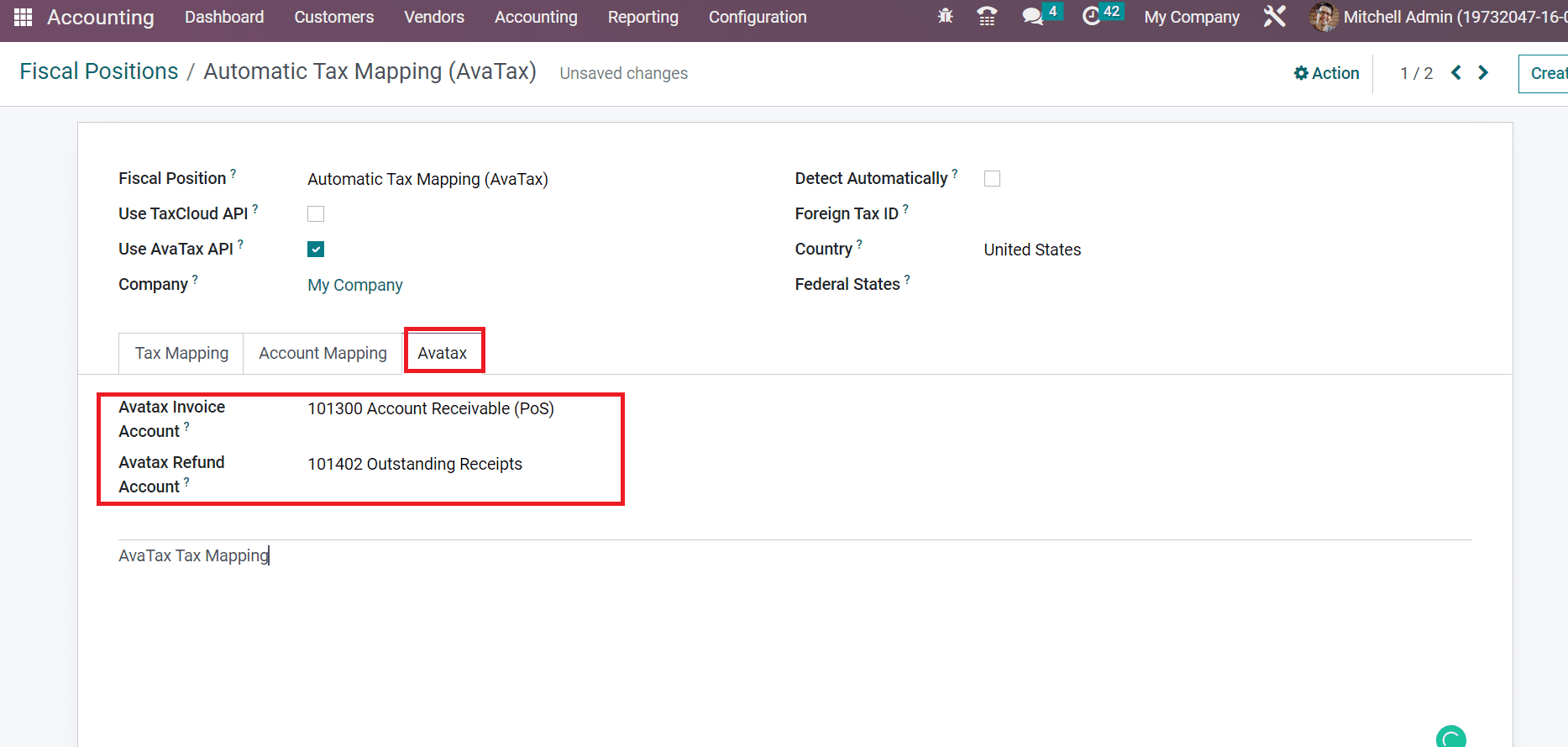Show help tooltip for Foreign Tax ID

[905, 208]
